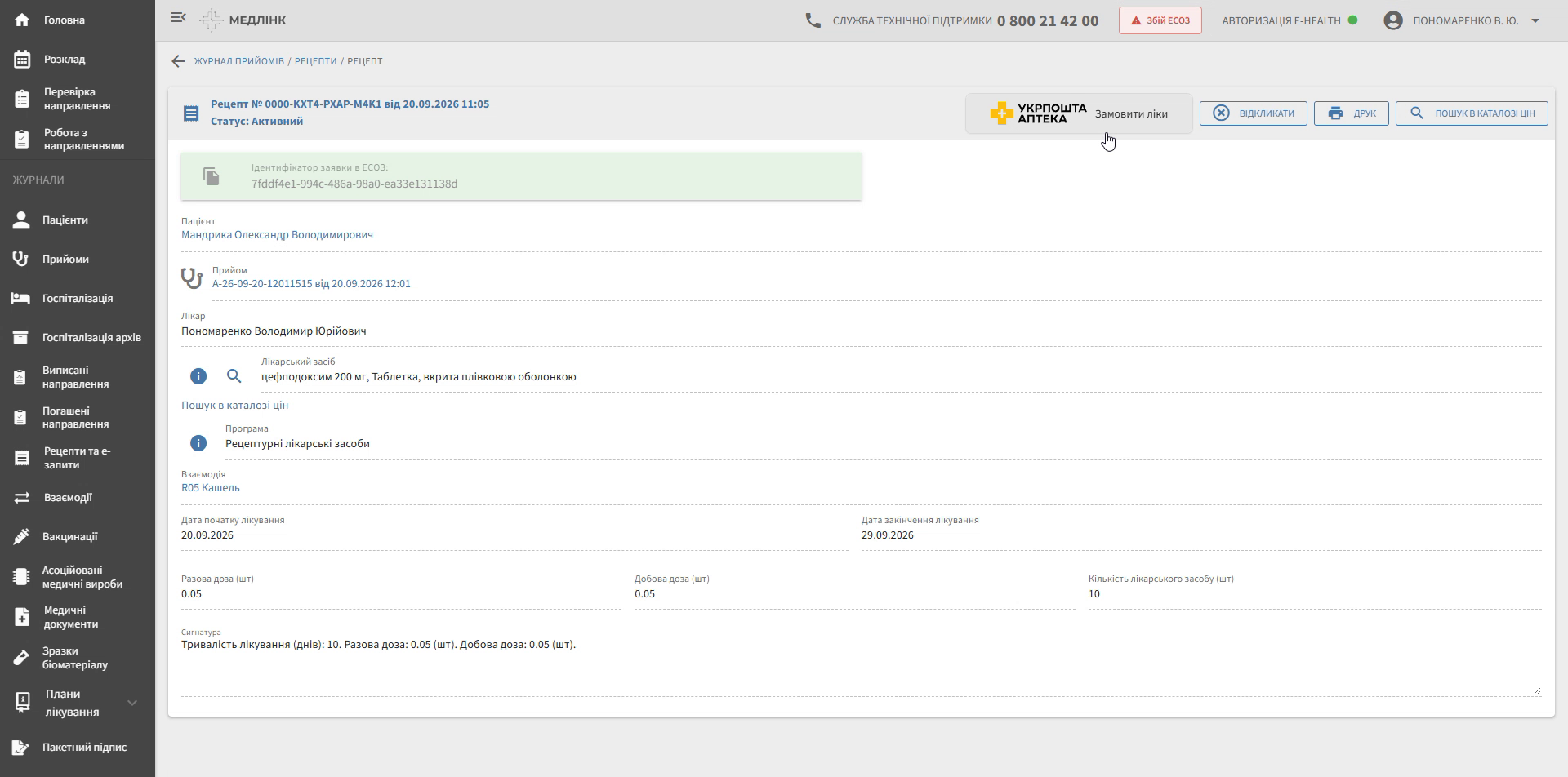This screenshot has width=1568, height=777.
Task: Open the Рецепти breadcrumb link
Action: [x=316, y=61]
